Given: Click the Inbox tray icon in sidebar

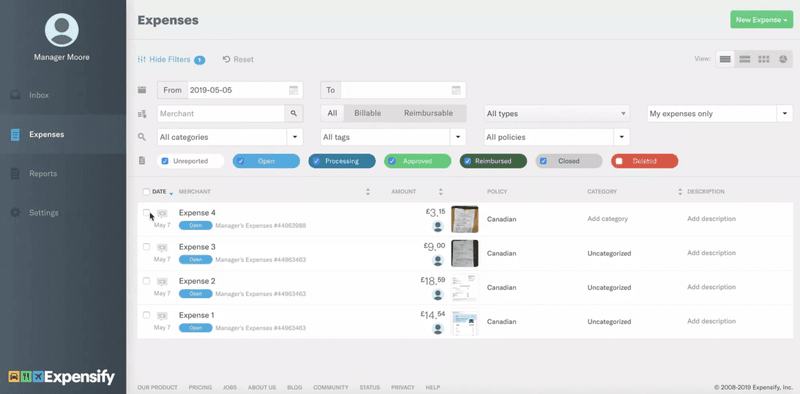Looking at the screenshot, I should pos(15,95).
